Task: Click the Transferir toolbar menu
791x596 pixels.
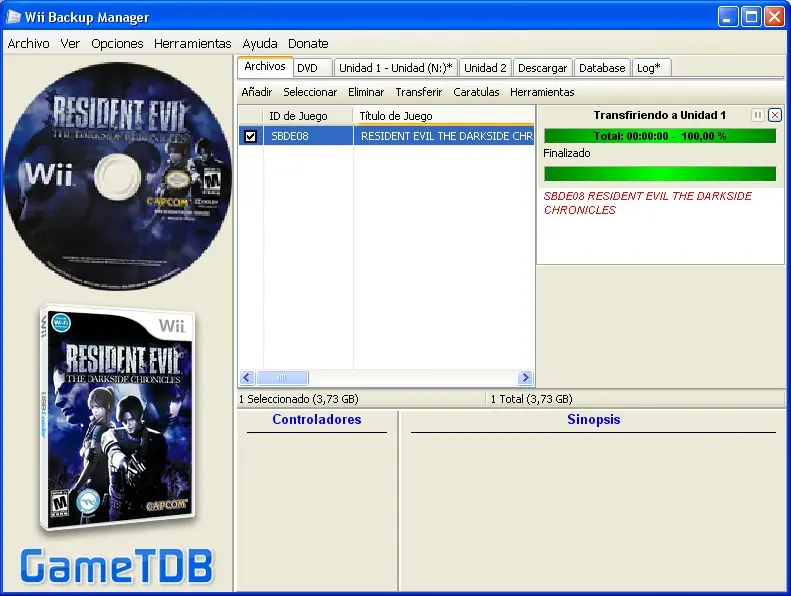Action: (419, 92)
